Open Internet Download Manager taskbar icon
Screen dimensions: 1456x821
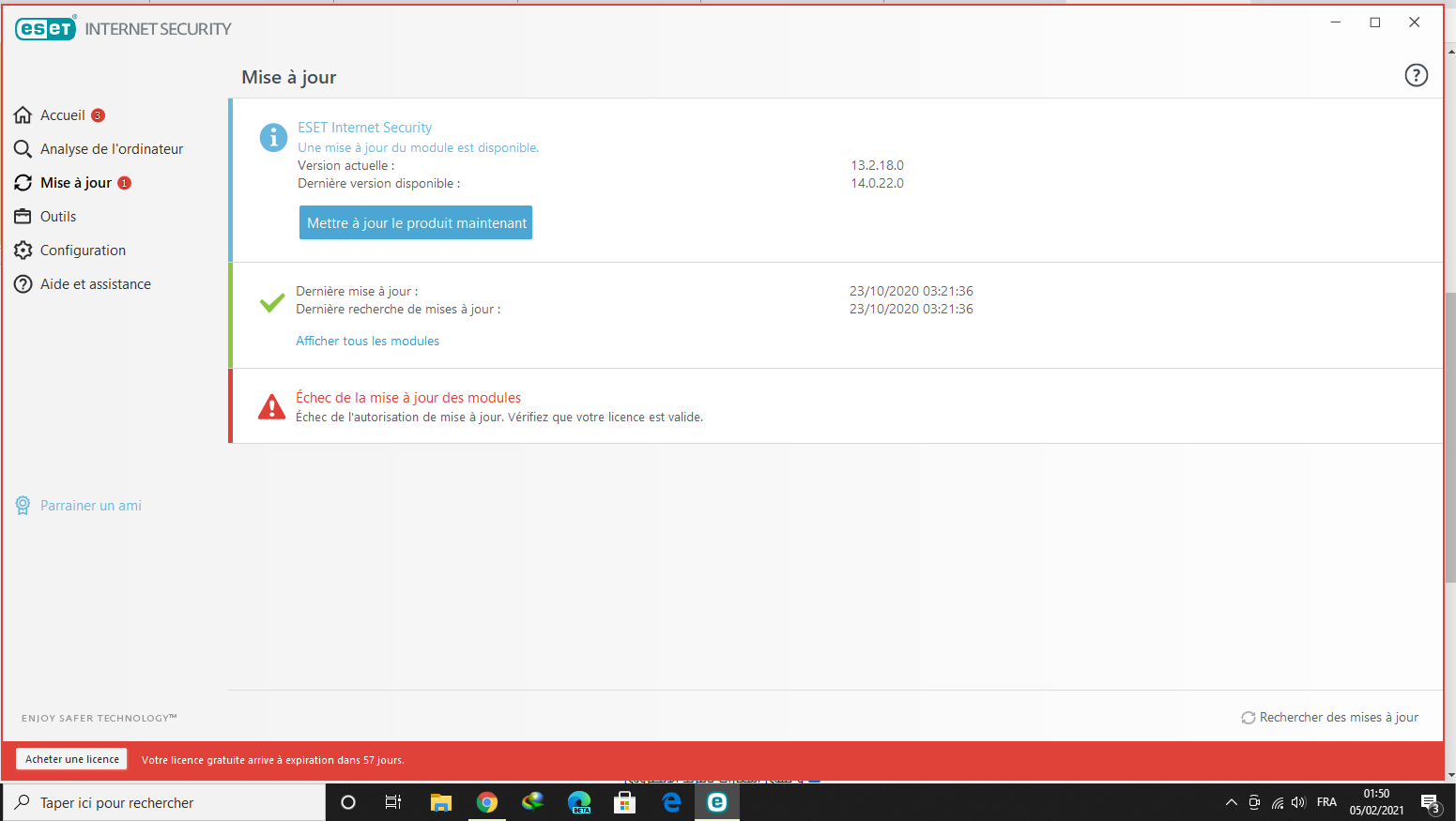pyautogui.click(x=532, y=802)
